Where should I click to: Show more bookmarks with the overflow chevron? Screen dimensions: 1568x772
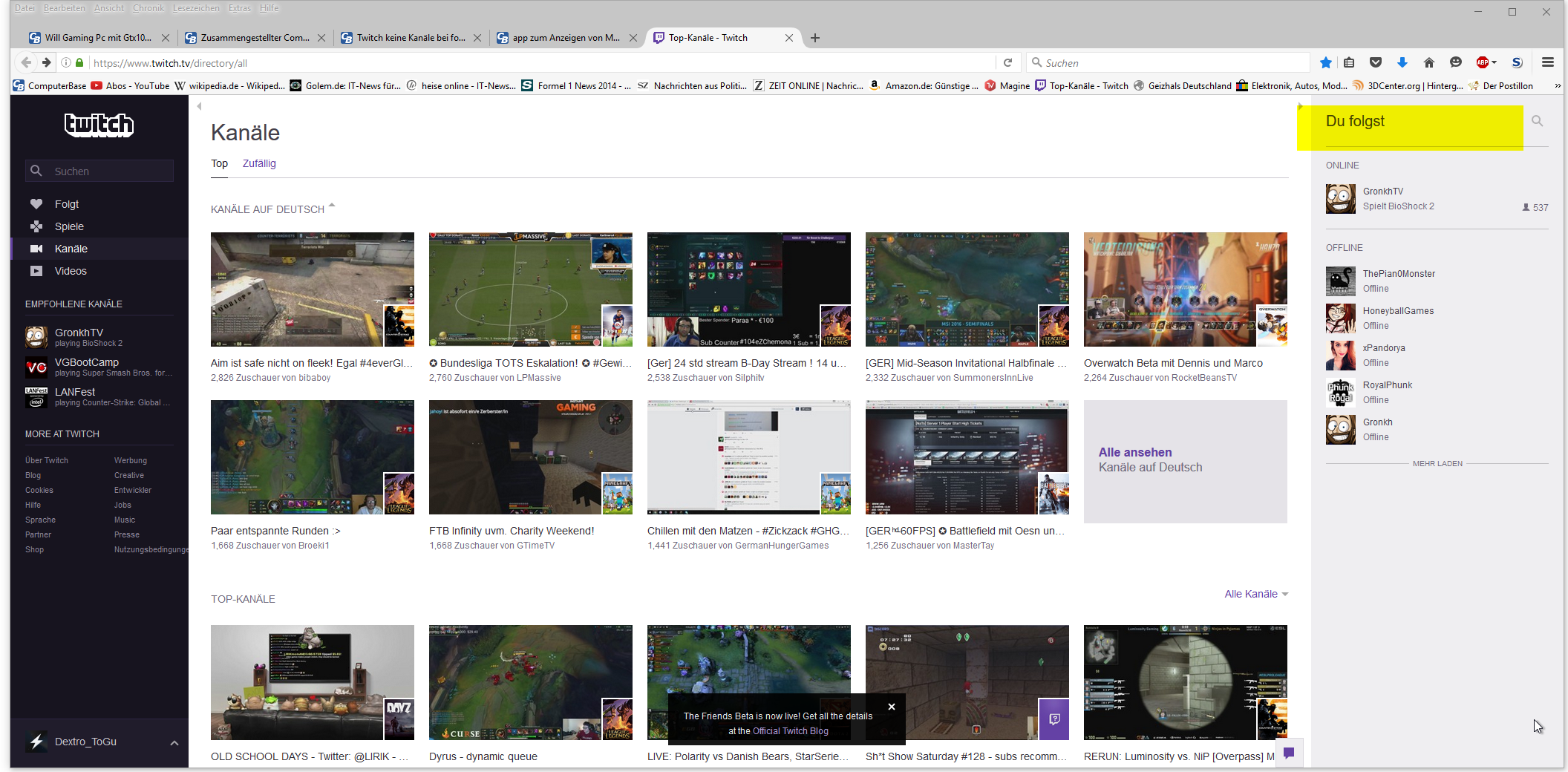1557,86
